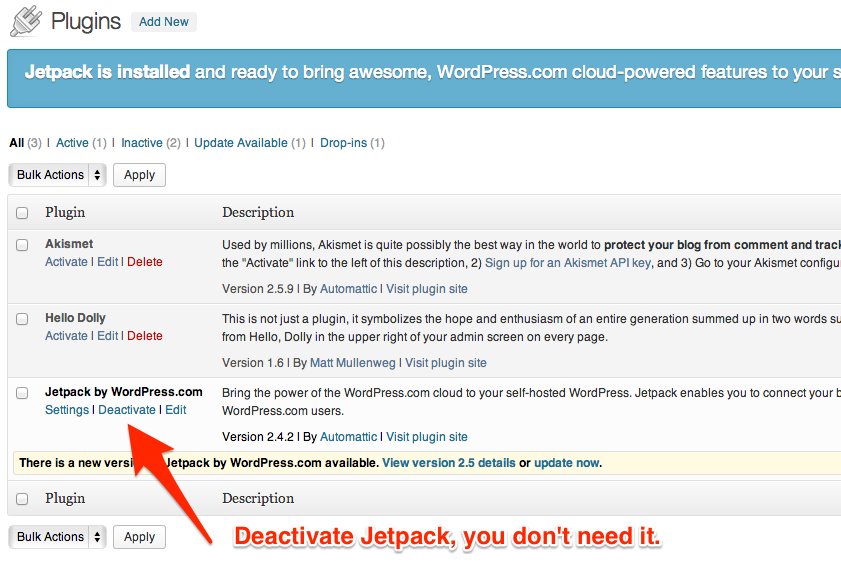This screenshot has width=841, height=575.
Task: Show All plugins filter
Action: click(x=17, y=143)
